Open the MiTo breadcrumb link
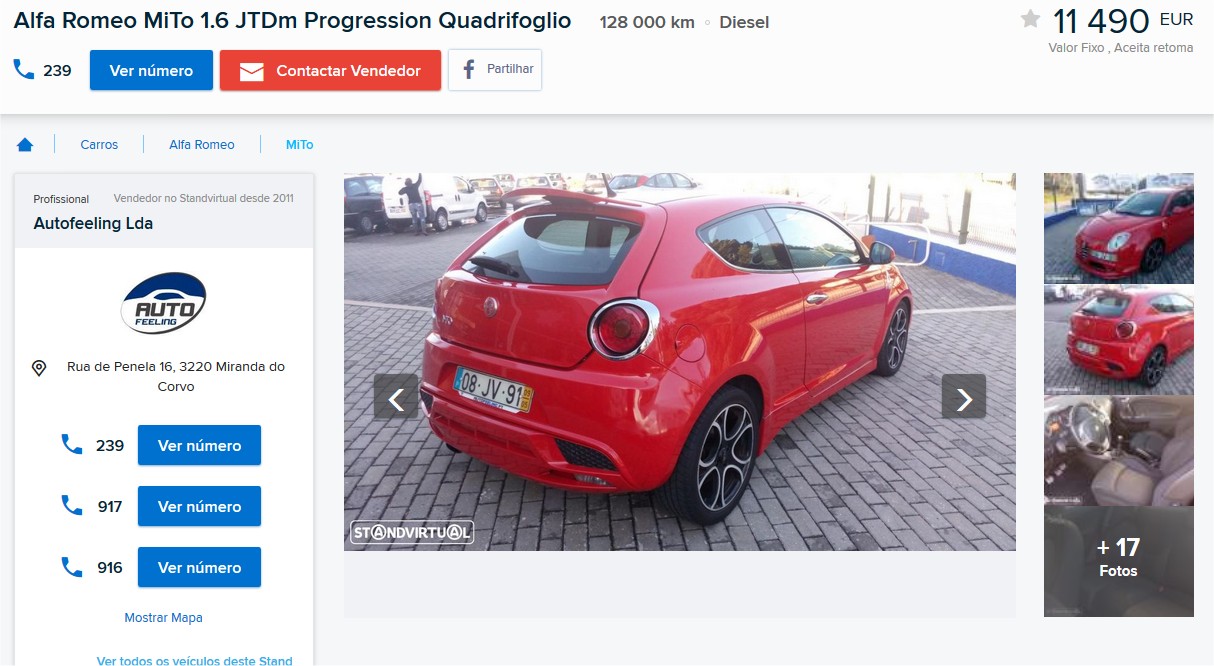 click(x=299, y=145)
